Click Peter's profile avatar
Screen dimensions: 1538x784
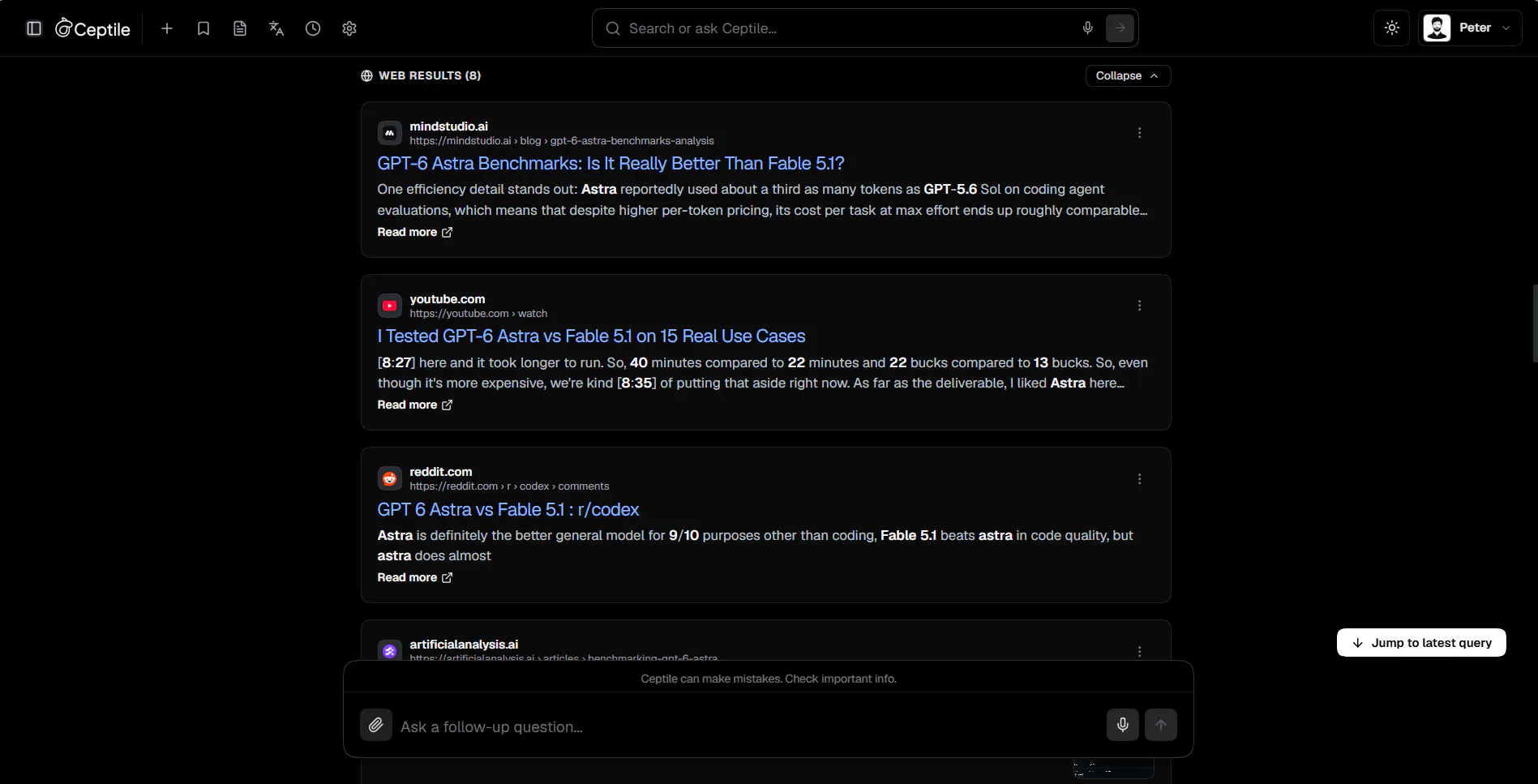(1437, 28)
